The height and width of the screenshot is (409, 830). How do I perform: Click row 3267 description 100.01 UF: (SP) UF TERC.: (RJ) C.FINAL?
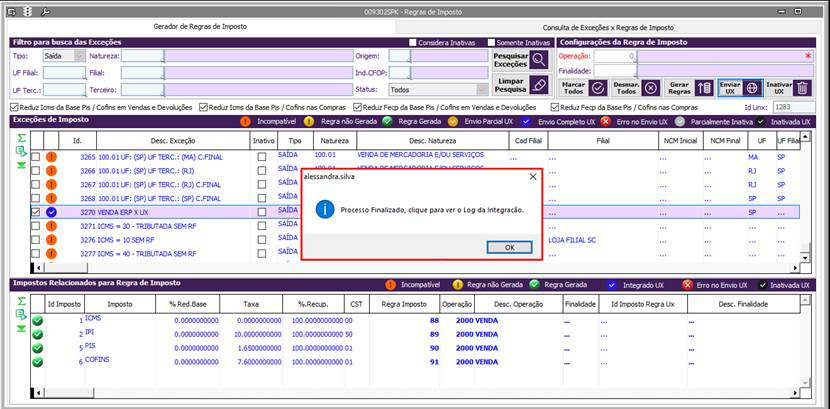pyautogui.click(x=159, y=185)
